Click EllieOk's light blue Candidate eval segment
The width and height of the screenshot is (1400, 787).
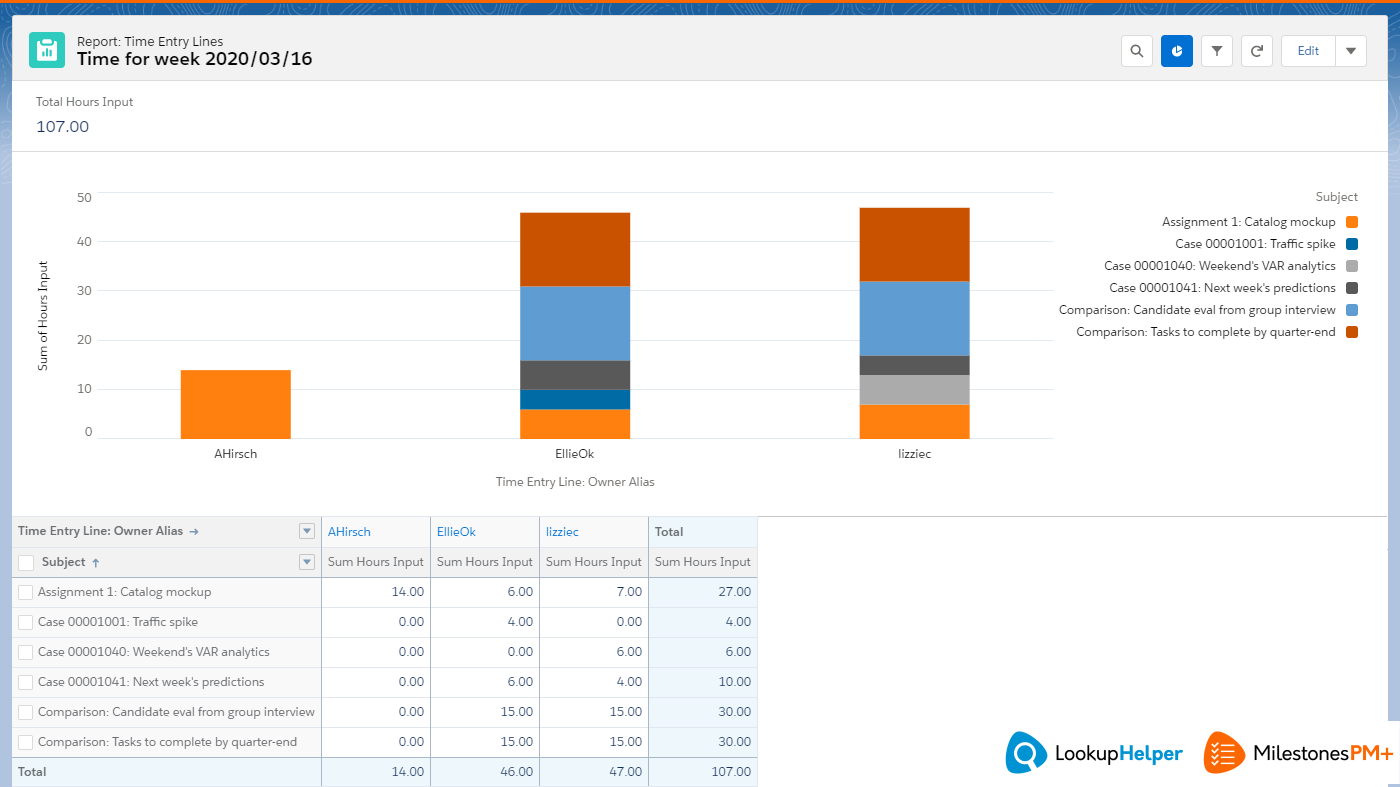click(x=575, y=324)
